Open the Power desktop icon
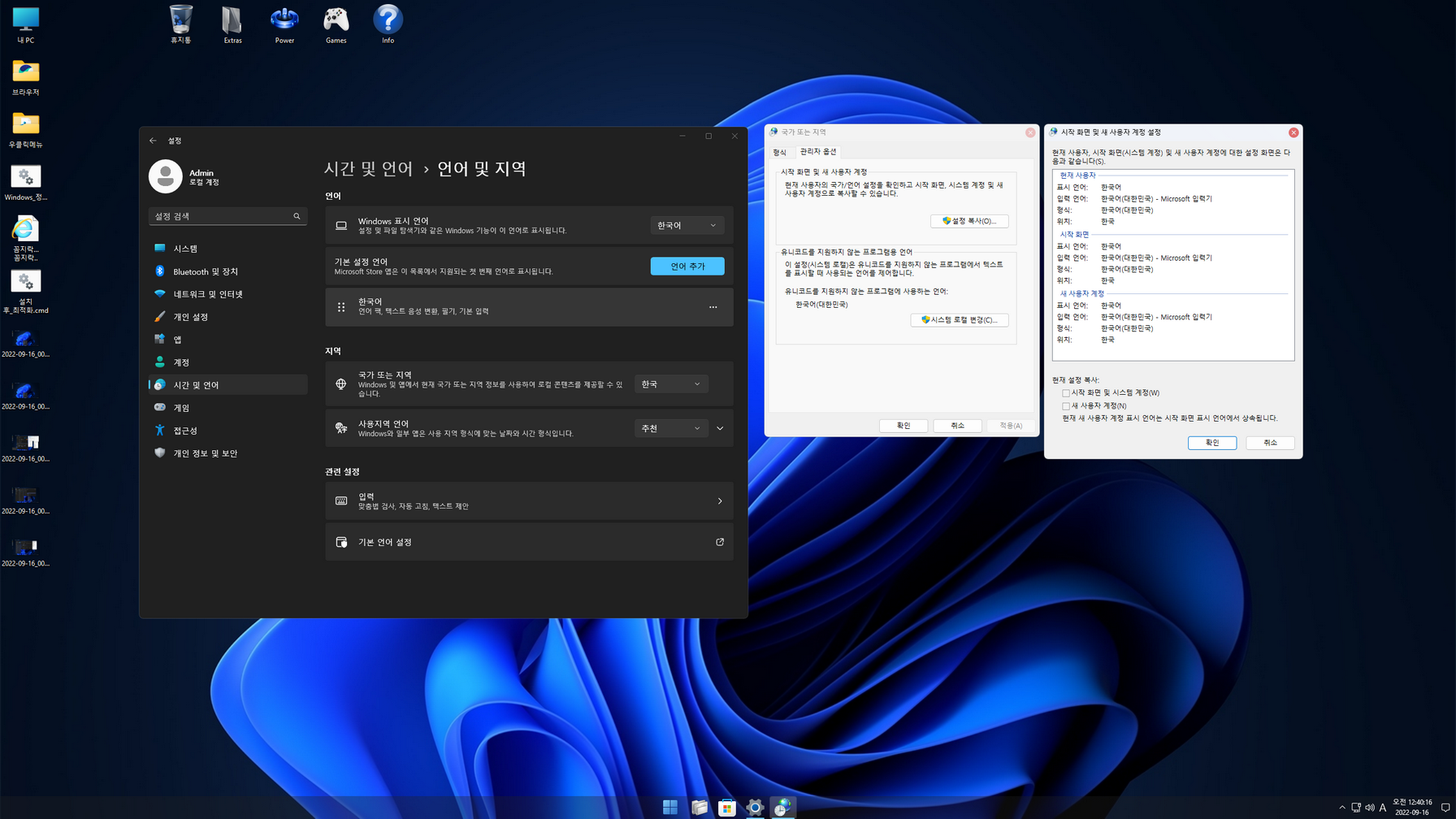 click(284, 24)
